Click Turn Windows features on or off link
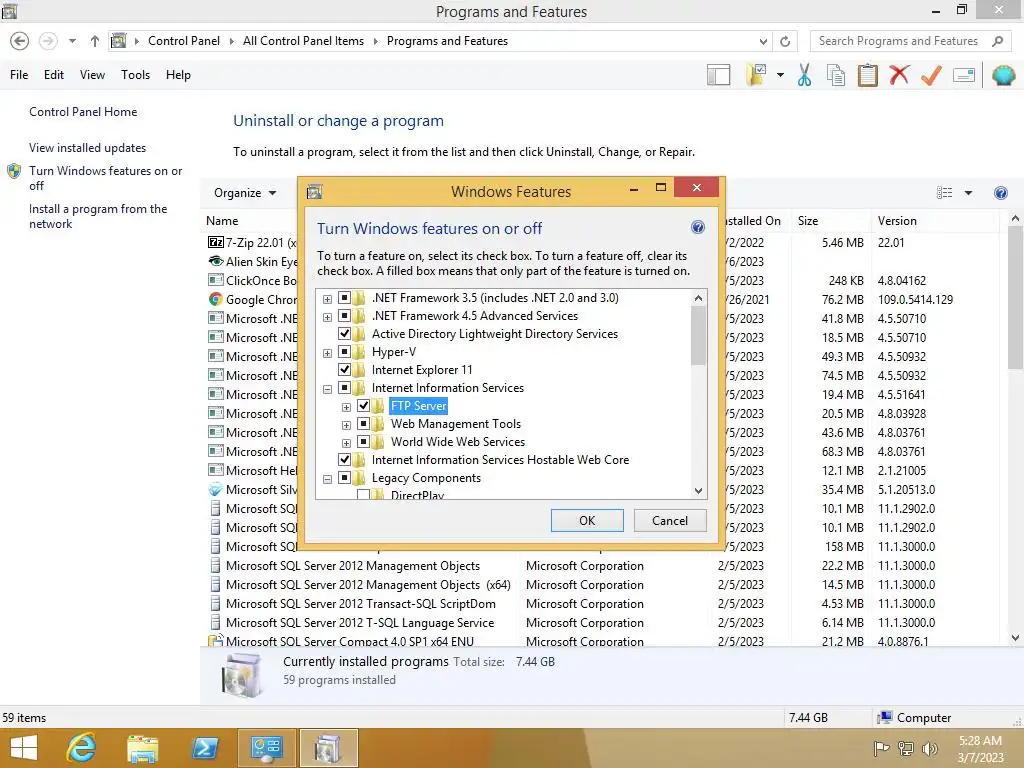The width and height of the screenshot is (1024, 768). tap(105, 178)
